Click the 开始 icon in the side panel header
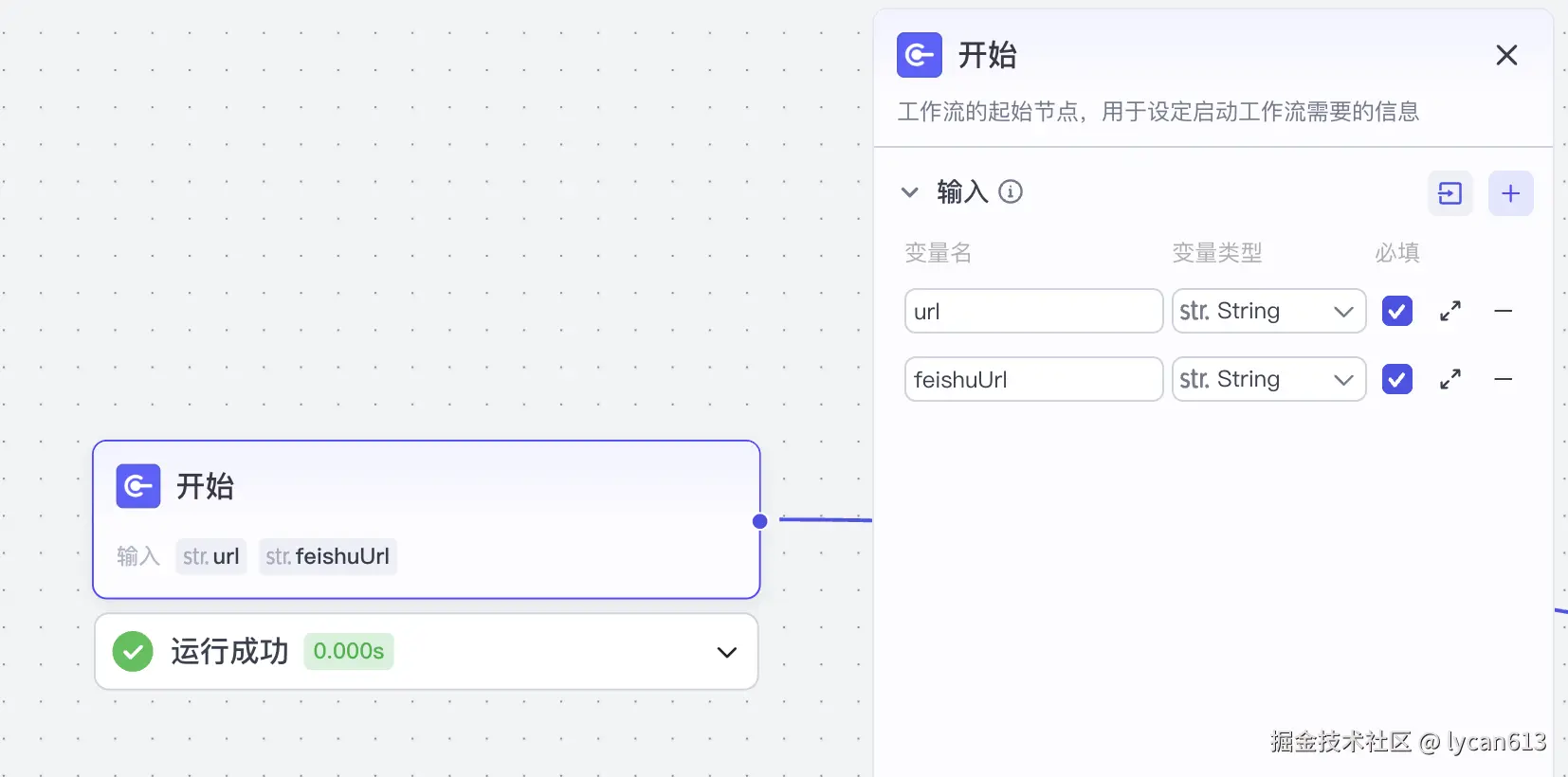This screenshot has width=1568, height=777. coord(919,55)
